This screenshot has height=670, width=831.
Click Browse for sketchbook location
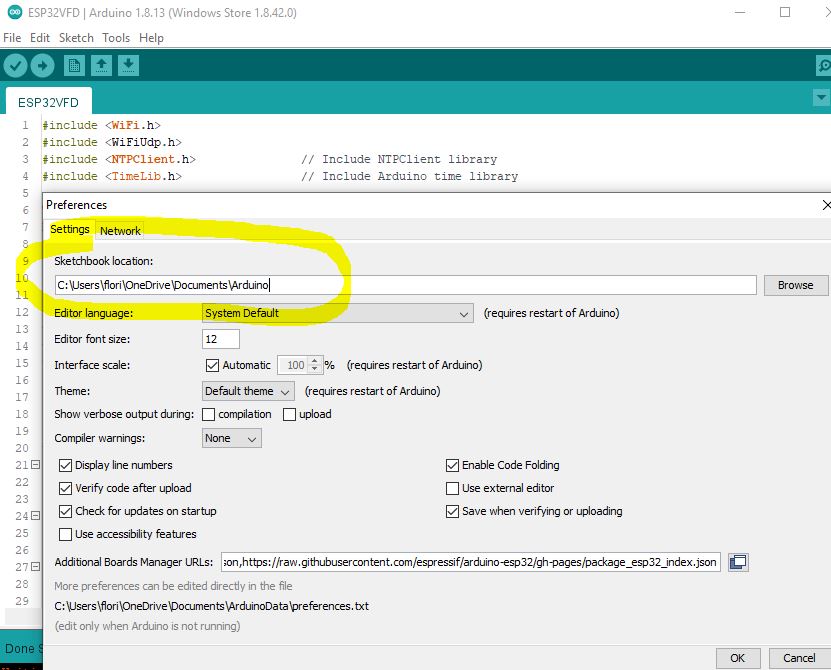[795, 285]
